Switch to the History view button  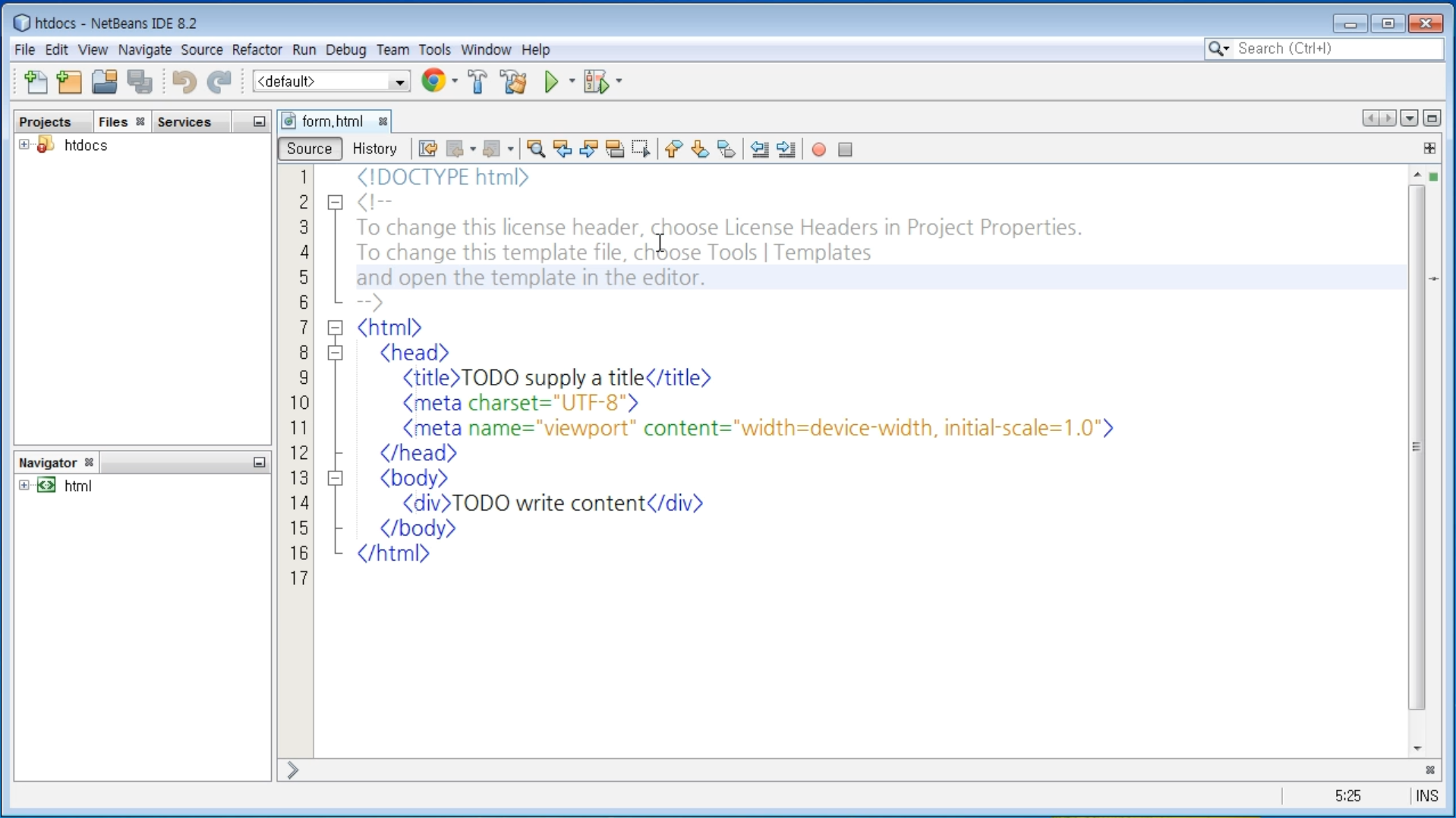(375, 149)
